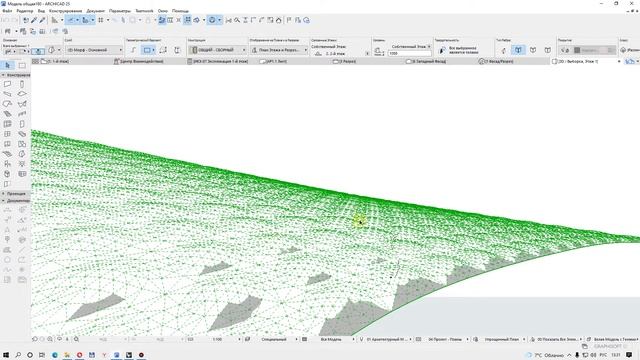Viewport: 640px width, 360px height.
Task: Toggle the guide lines button in the top toolbar
Action: pyautogui.click(x=71, y=20)
